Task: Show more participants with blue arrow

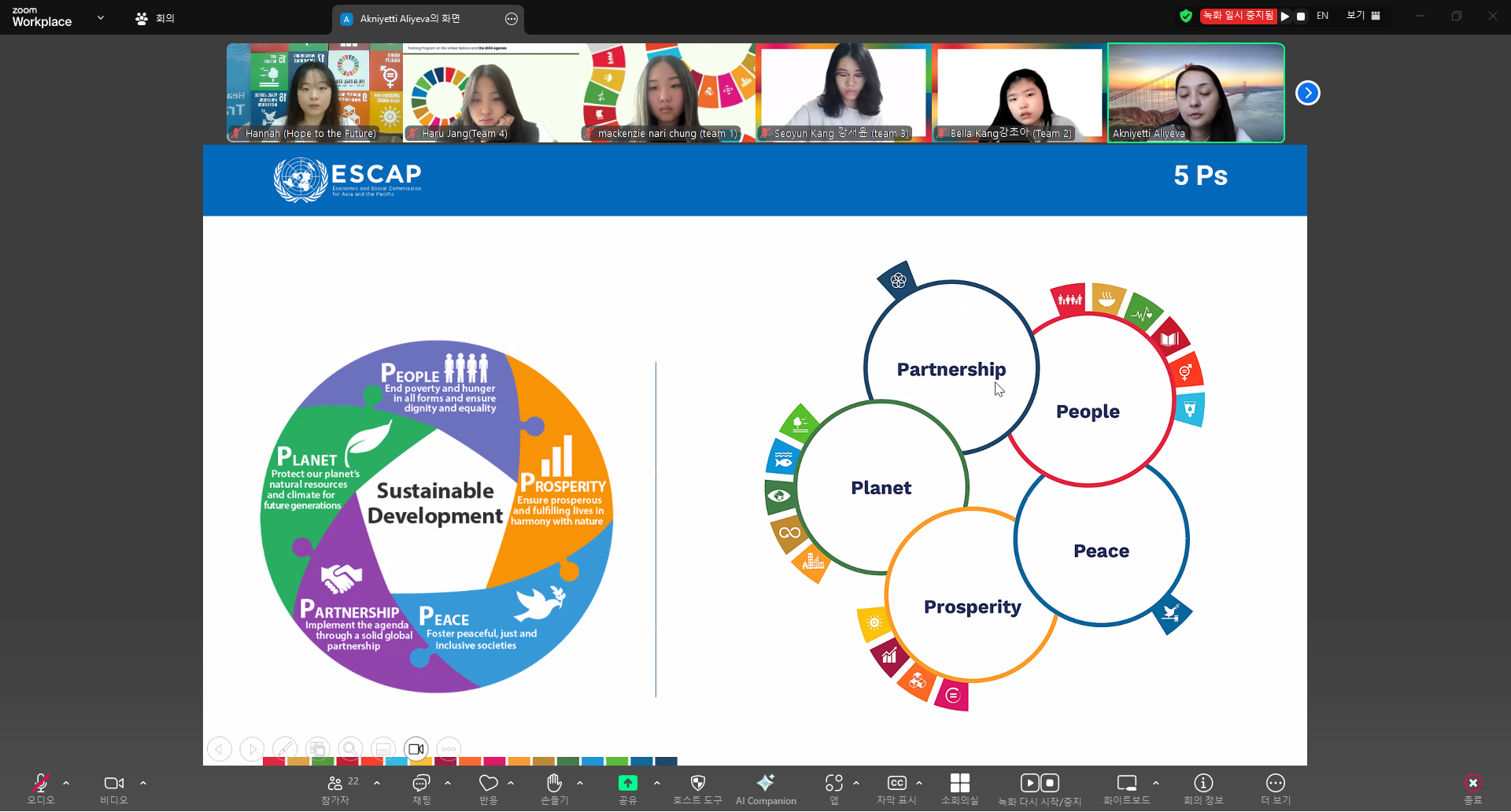Action: (x=1308, y=93)
